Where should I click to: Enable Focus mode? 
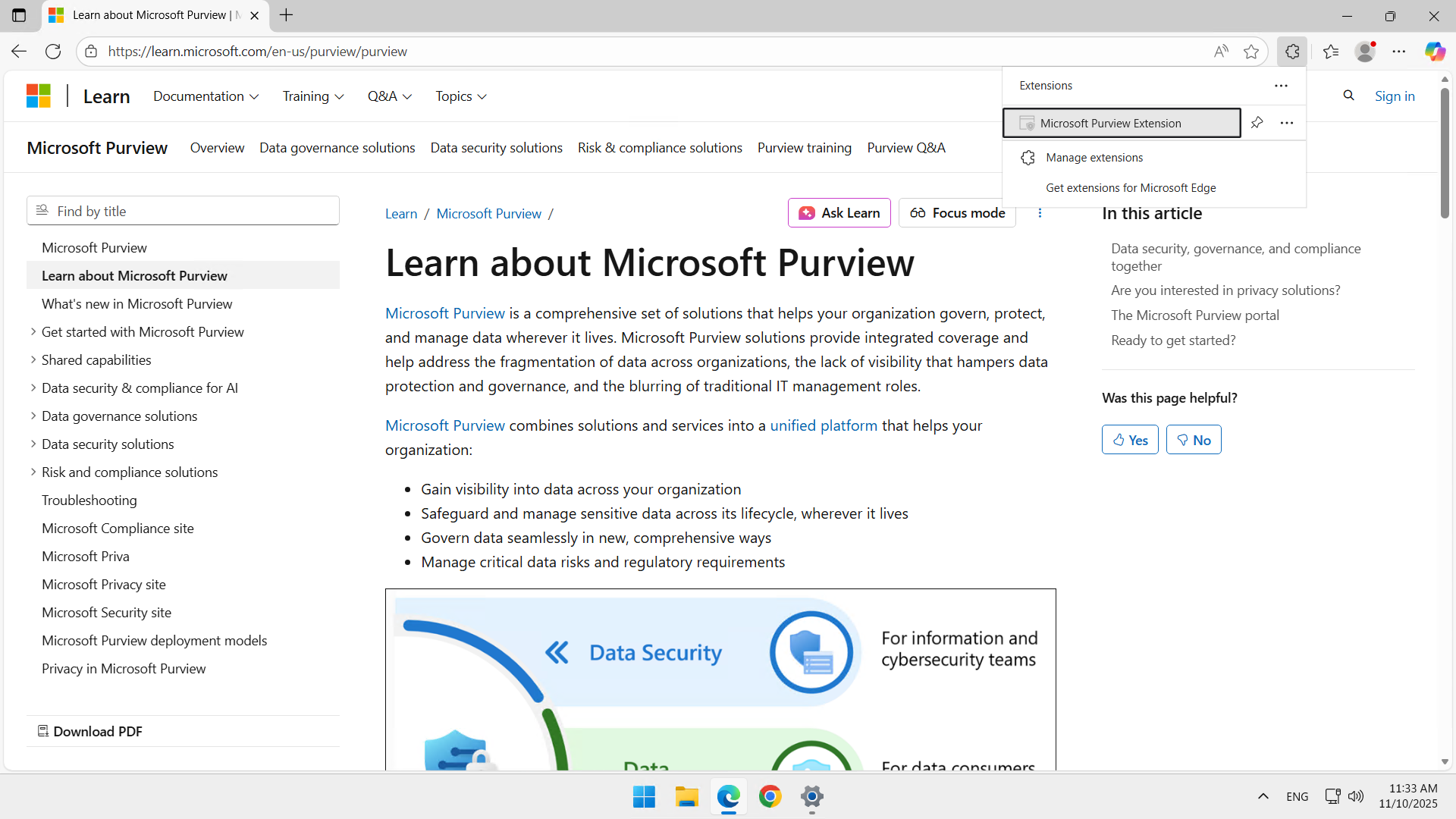coord(957,213)
